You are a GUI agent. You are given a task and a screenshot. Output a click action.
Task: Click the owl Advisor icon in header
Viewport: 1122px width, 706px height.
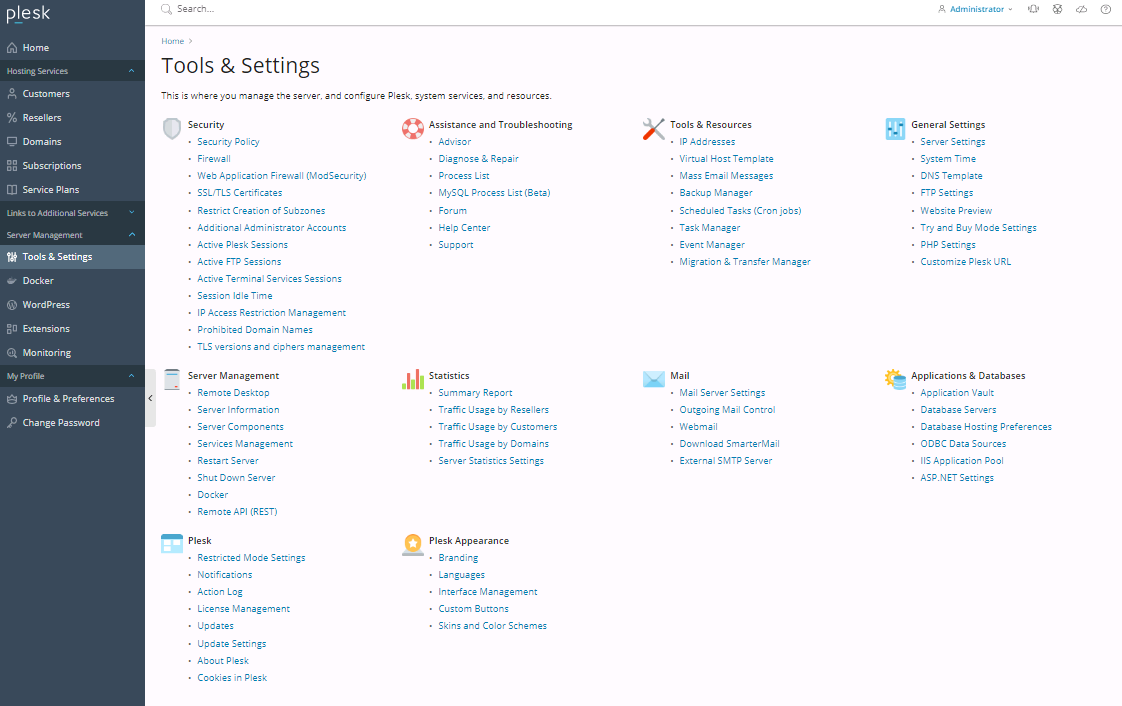1058,9
